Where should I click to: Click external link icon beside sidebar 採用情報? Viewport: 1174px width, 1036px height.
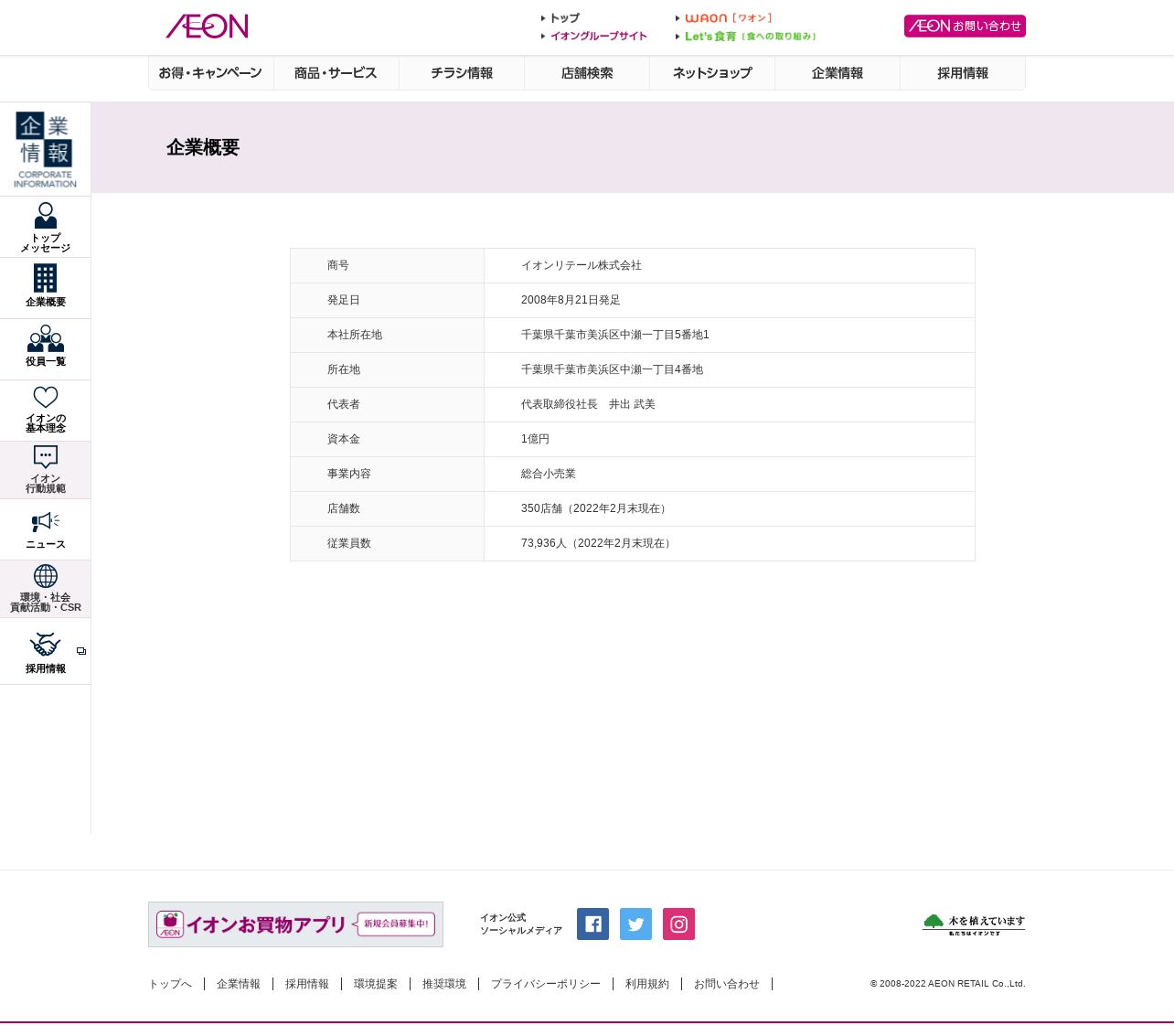pyautogui.click(x=81, y=651)
